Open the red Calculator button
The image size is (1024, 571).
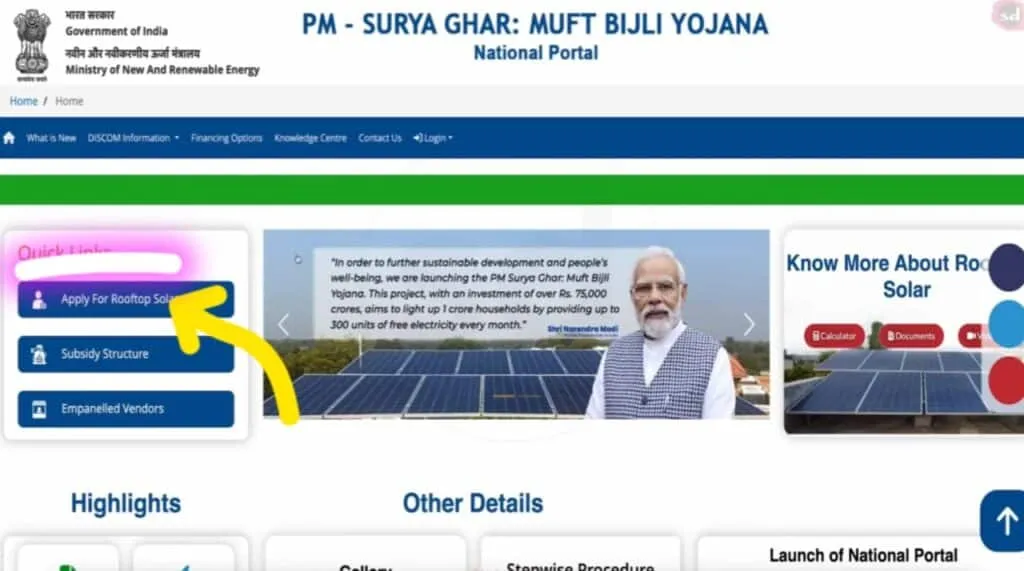point(834,336)
